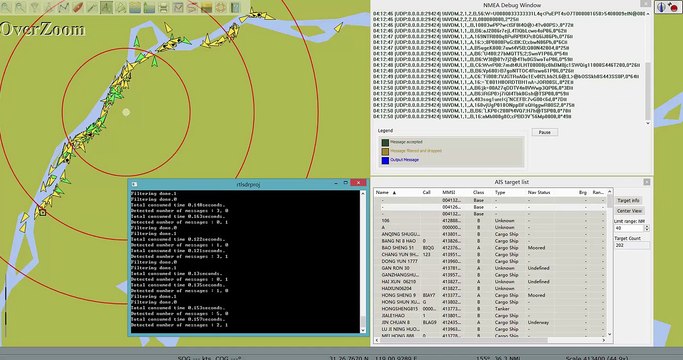This screenshot has height=360, width=683.
Task: Click AIS list horizontal scroll right arrow
Action: click(x=604, y=340)
